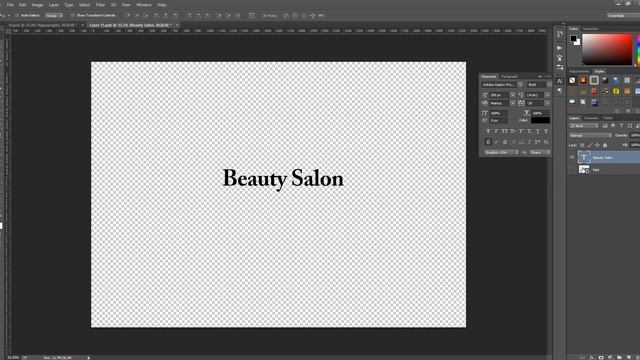Viewport: 640px width, 360px height.
Task: Toggle lock transparent pixels
Action: click(x=582, y=145)
